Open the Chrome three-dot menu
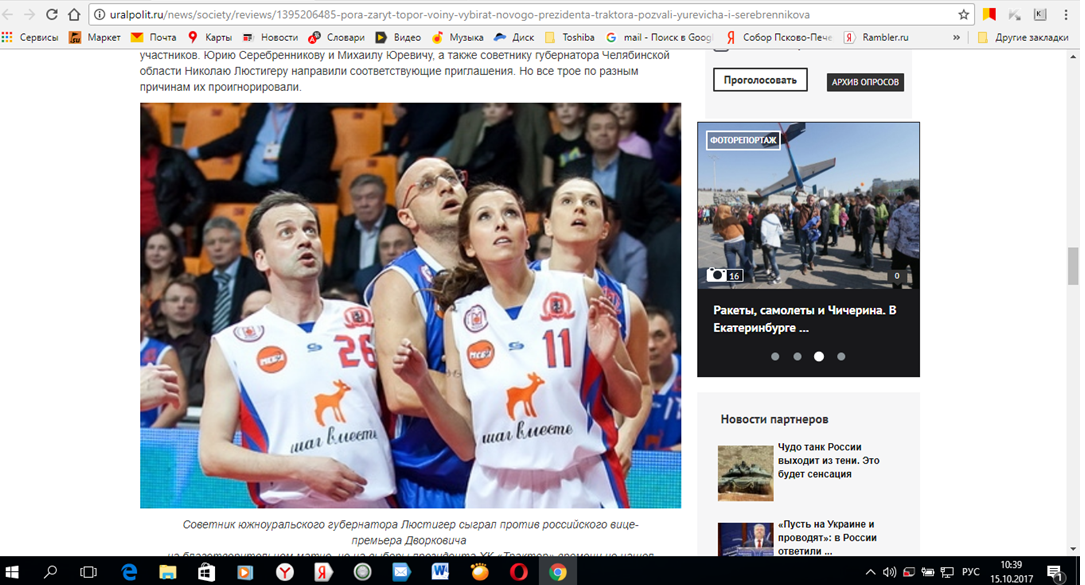 (1066, 14)
